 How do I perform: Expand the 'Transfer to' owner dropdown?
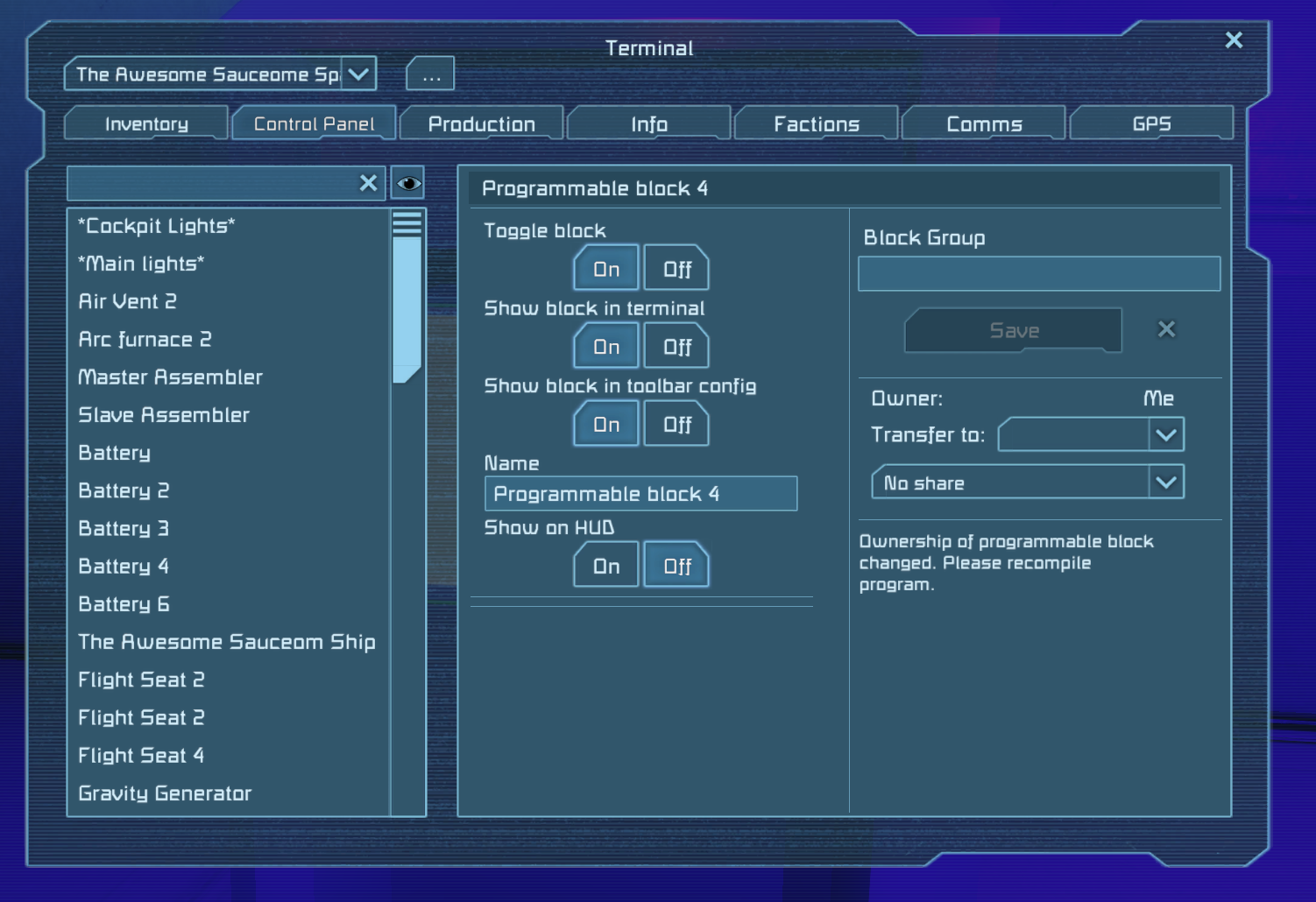coord(1165,434)
